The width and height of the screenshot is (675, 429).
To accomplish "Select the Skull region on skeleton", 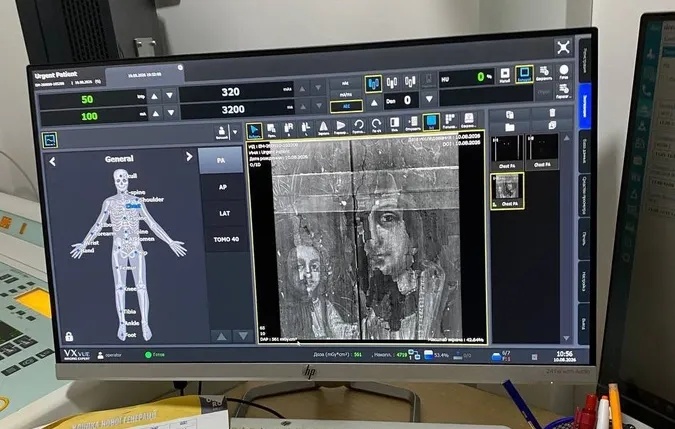I will 131,176.
